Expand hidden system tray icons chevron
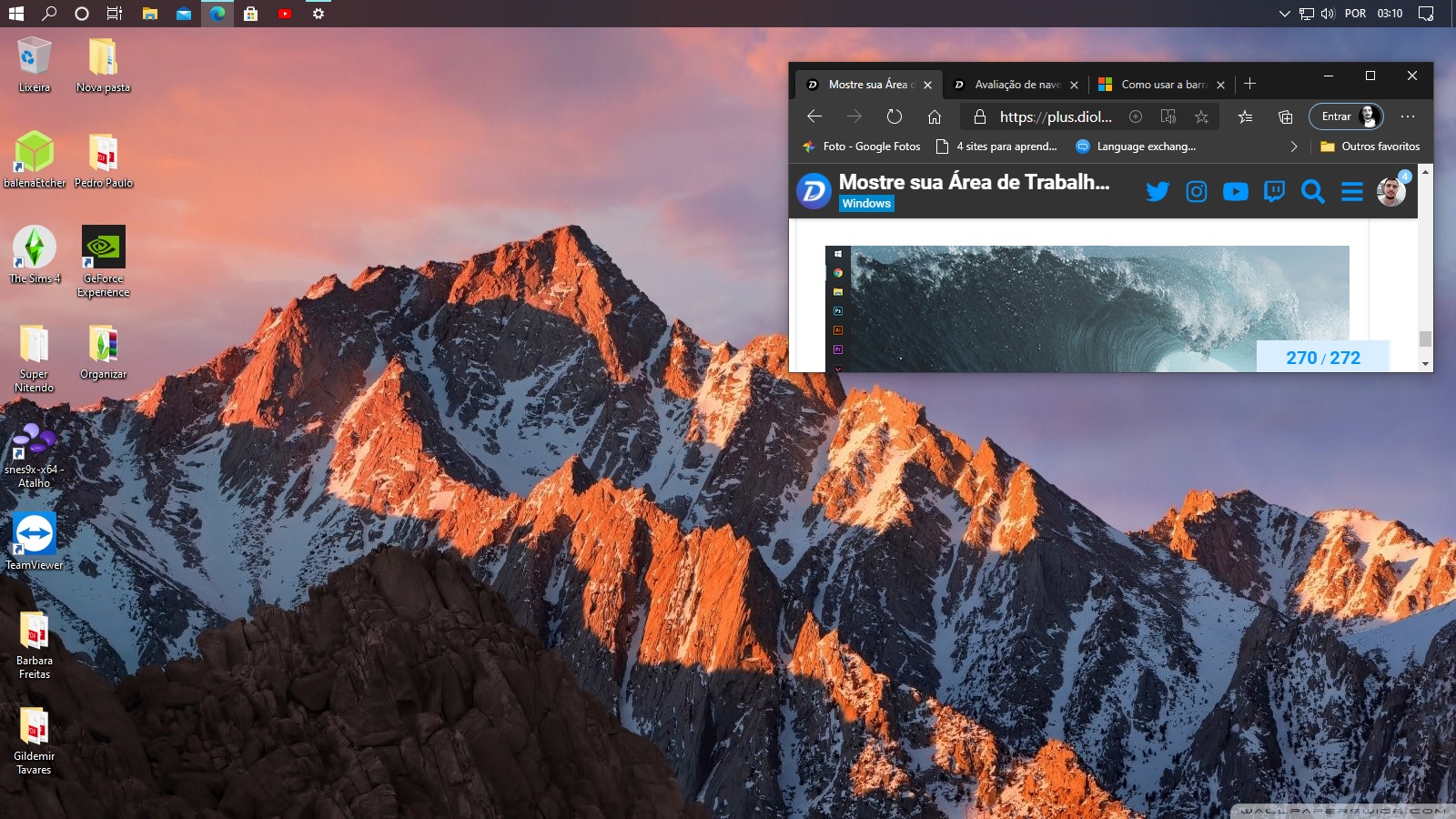The height and width of the screenshot is (819, 1456). click(1284, 14)
